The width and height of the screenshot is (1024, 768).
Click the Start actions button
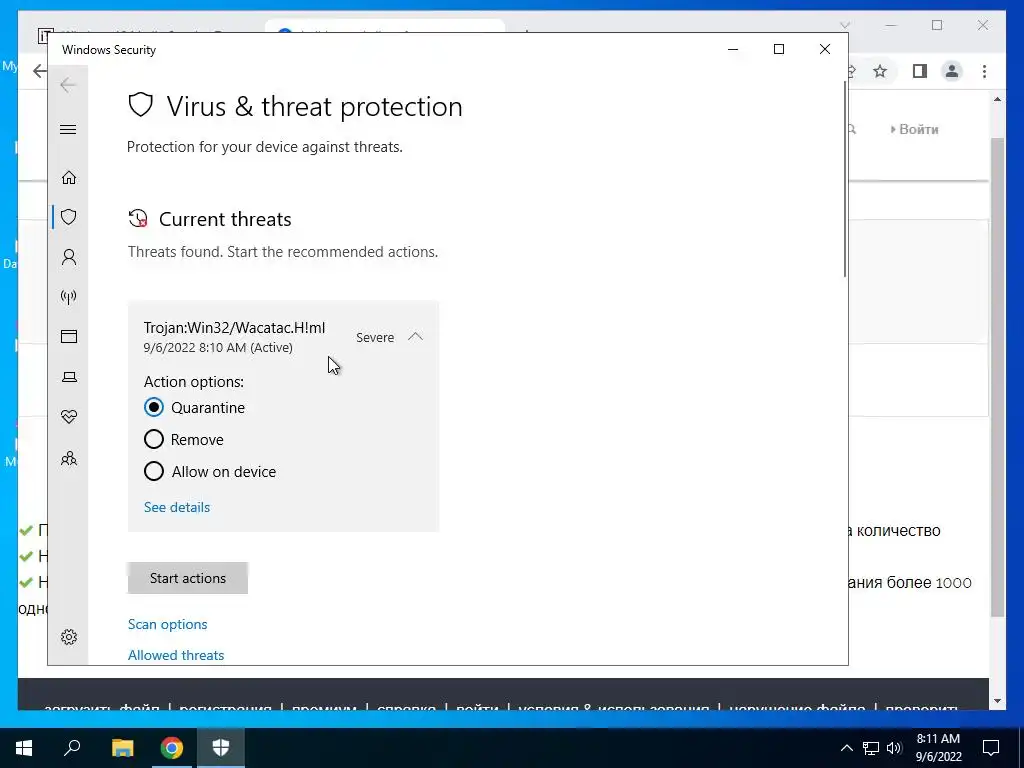click(187, 578)
